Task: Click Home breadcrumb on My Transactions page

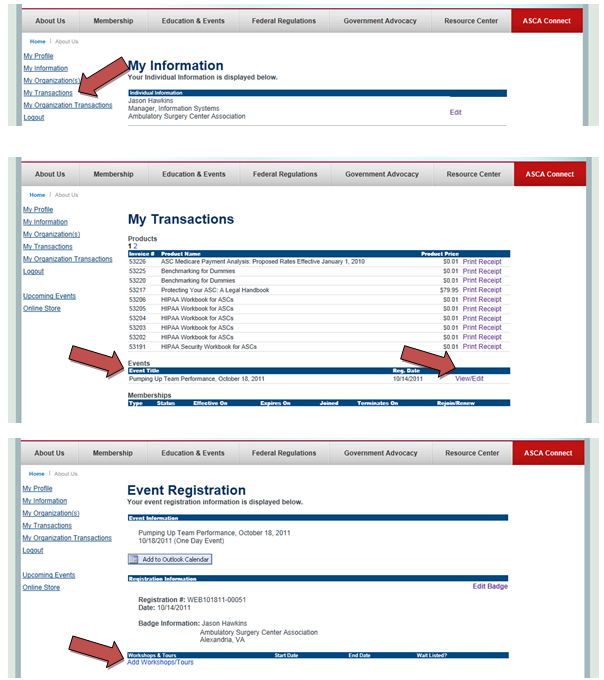Action: 37,195
